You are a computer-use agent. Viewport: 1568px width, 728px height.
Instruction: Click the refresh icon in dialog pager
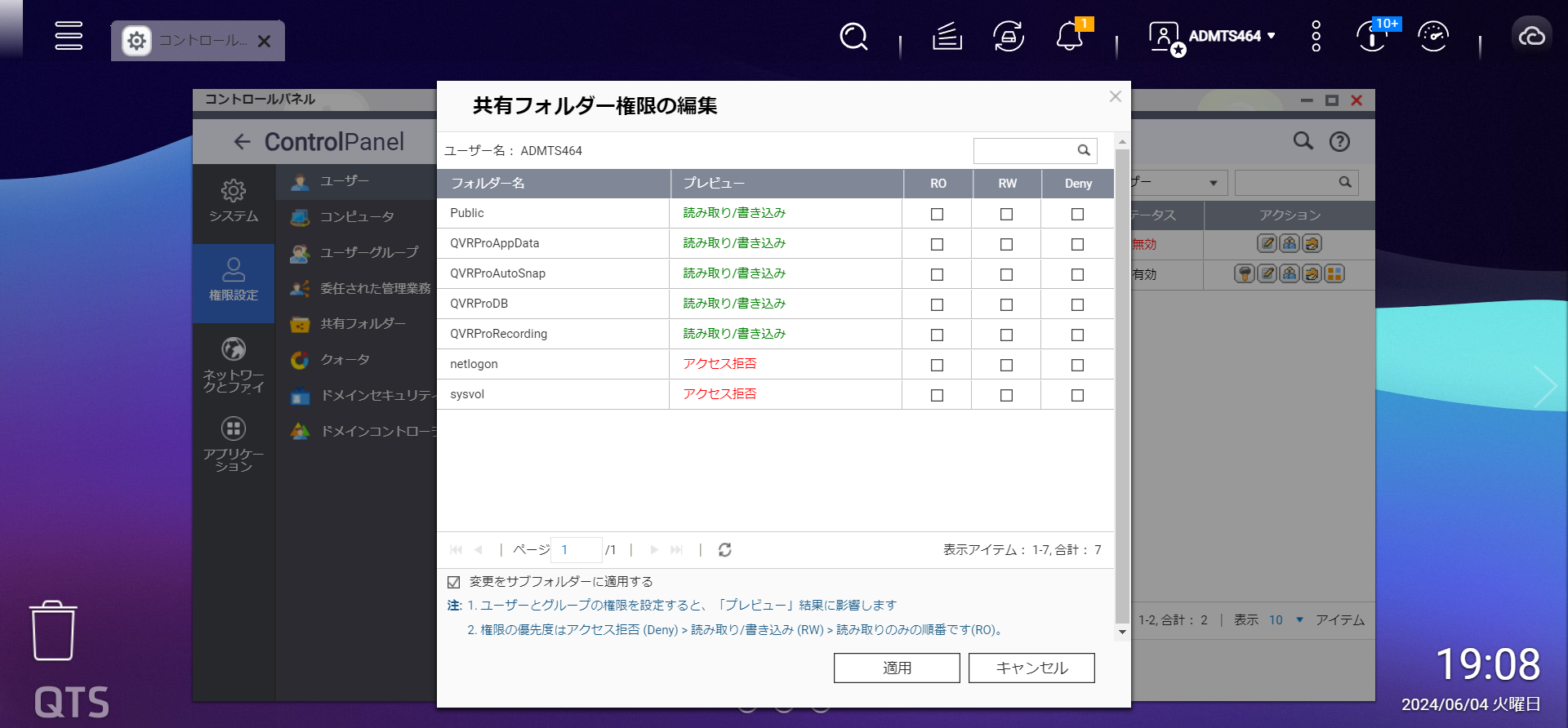tap(724, 550)
